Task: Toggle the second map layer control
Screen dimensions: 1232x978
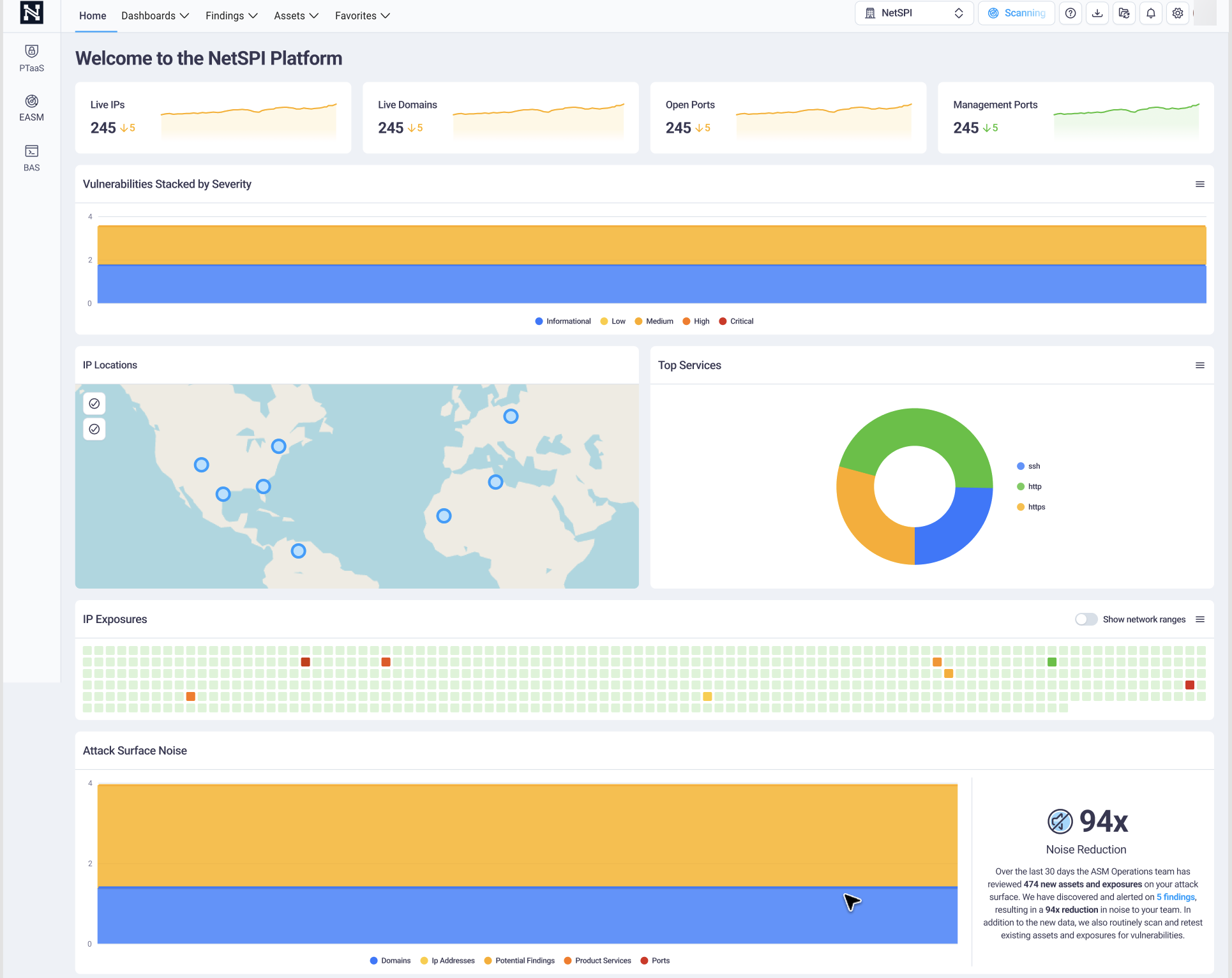Action: [x=95, y=429]
